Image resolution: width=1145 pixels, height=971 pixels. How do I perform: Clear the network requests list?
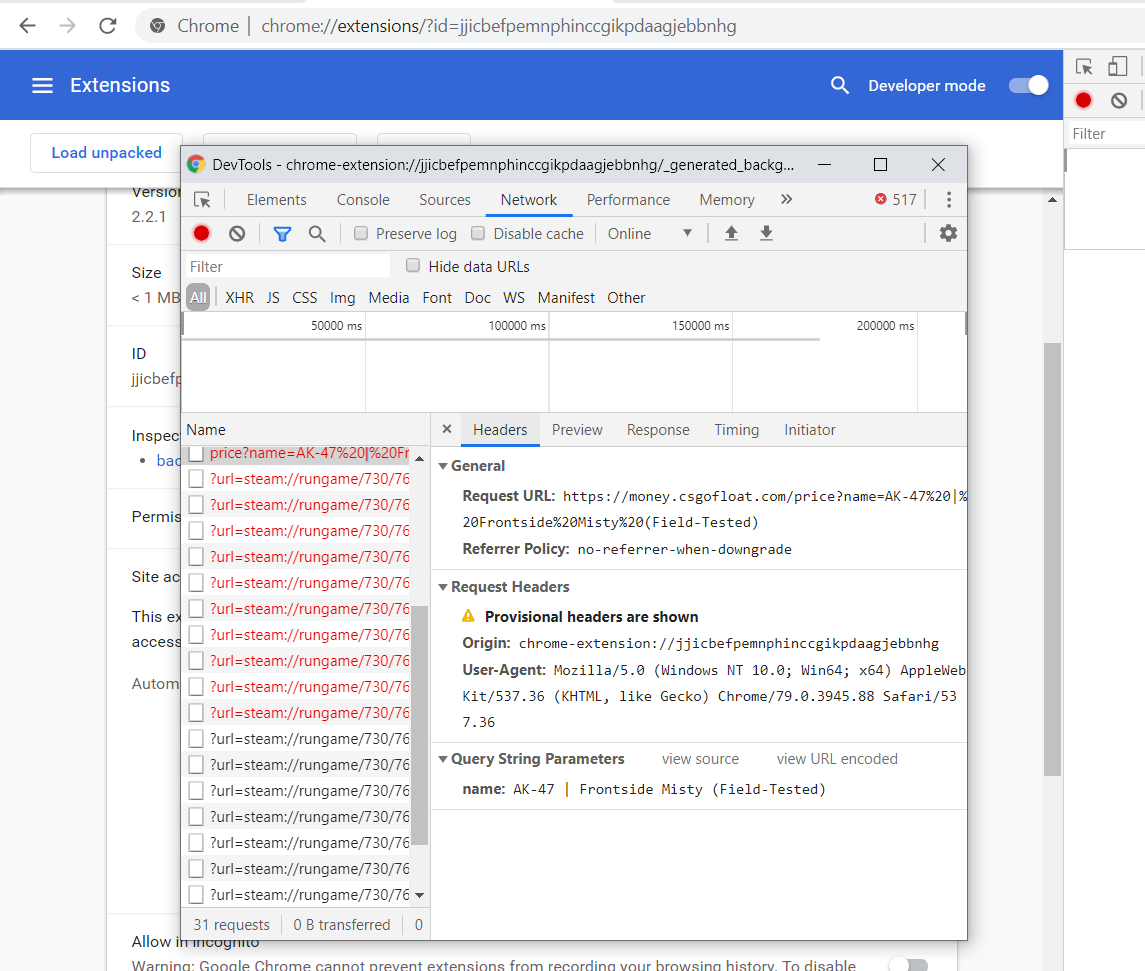[x=236, y=233]
